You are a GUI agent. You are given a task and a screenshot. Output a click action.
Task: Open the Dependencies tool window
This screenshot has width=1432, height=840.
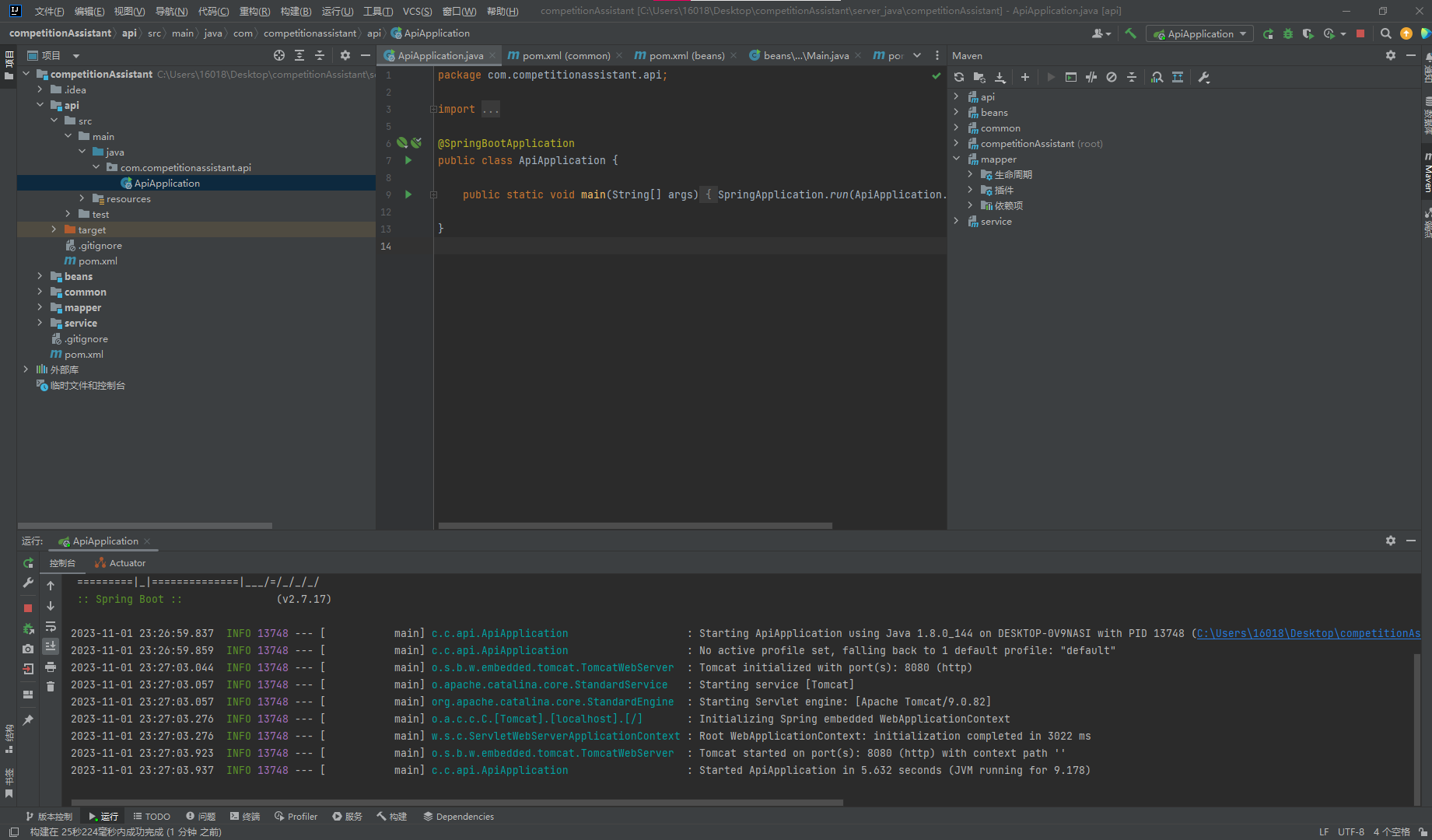(x=458, y=816)
